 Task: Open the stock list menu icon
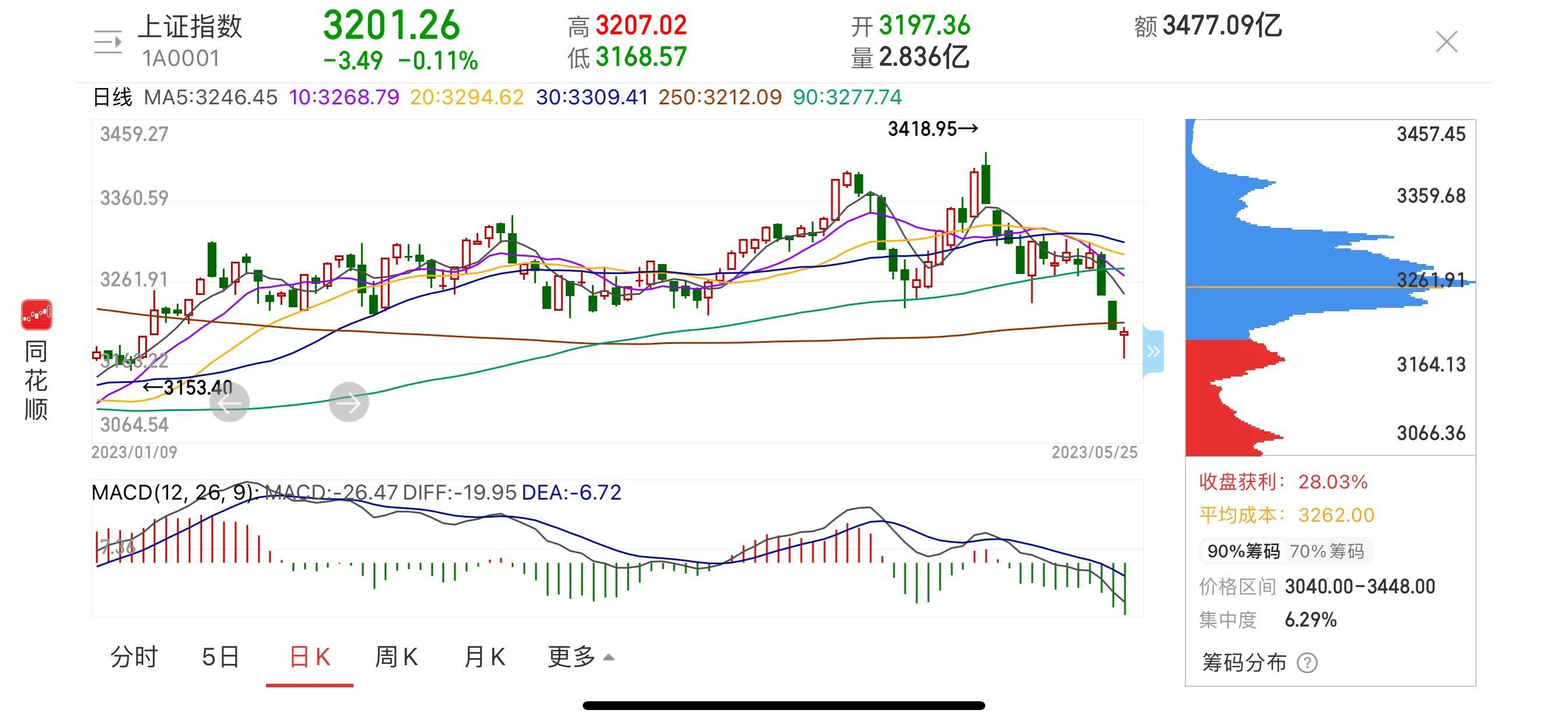(x=108, y=42)
